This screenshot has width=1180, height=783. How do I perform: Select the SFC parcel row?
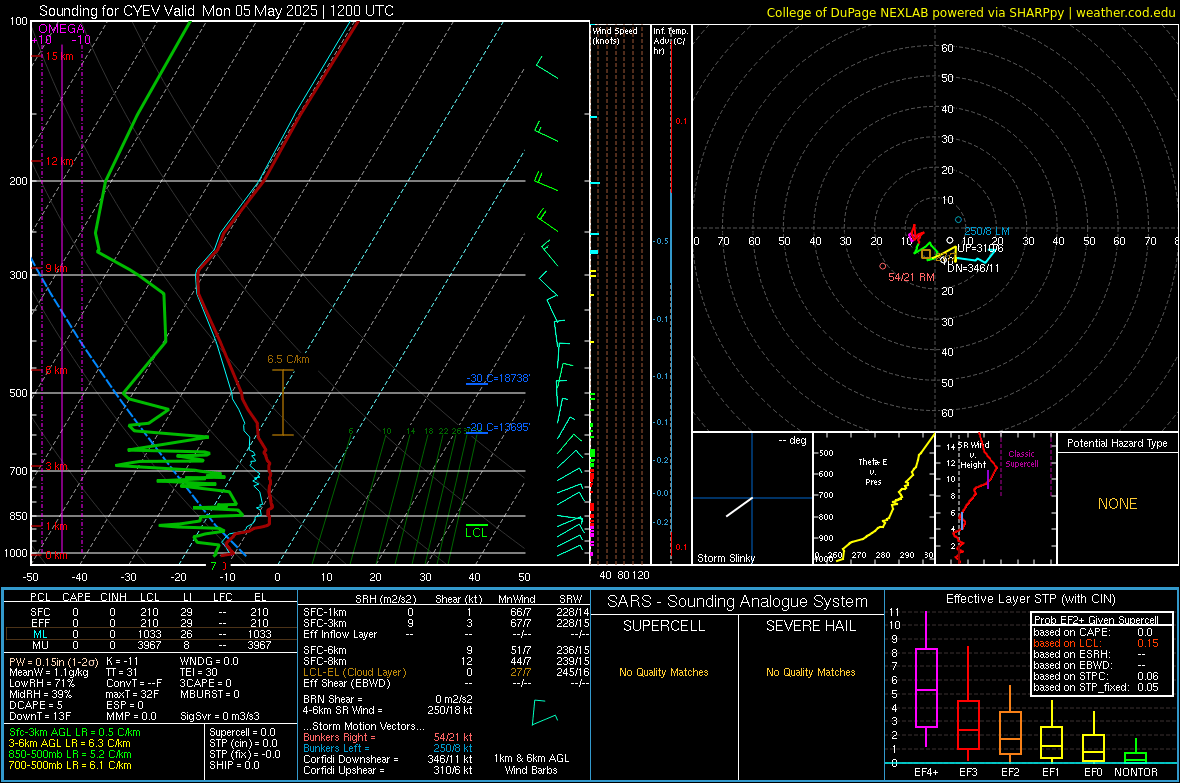pyautogui.click(x=151, y=612)
